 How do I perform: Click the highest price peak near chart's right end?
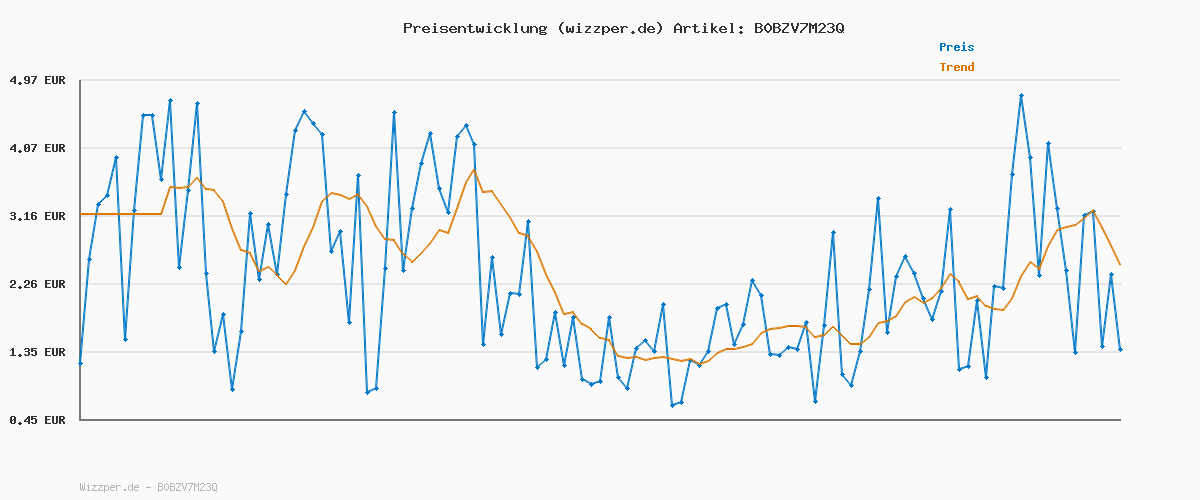1021,96
